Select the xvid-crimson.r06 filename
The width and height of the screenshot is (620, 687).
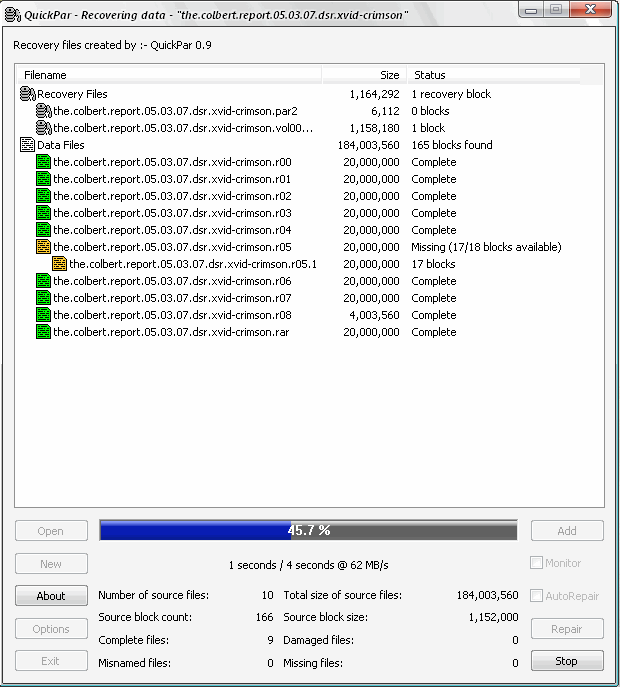tap(172, 281)
